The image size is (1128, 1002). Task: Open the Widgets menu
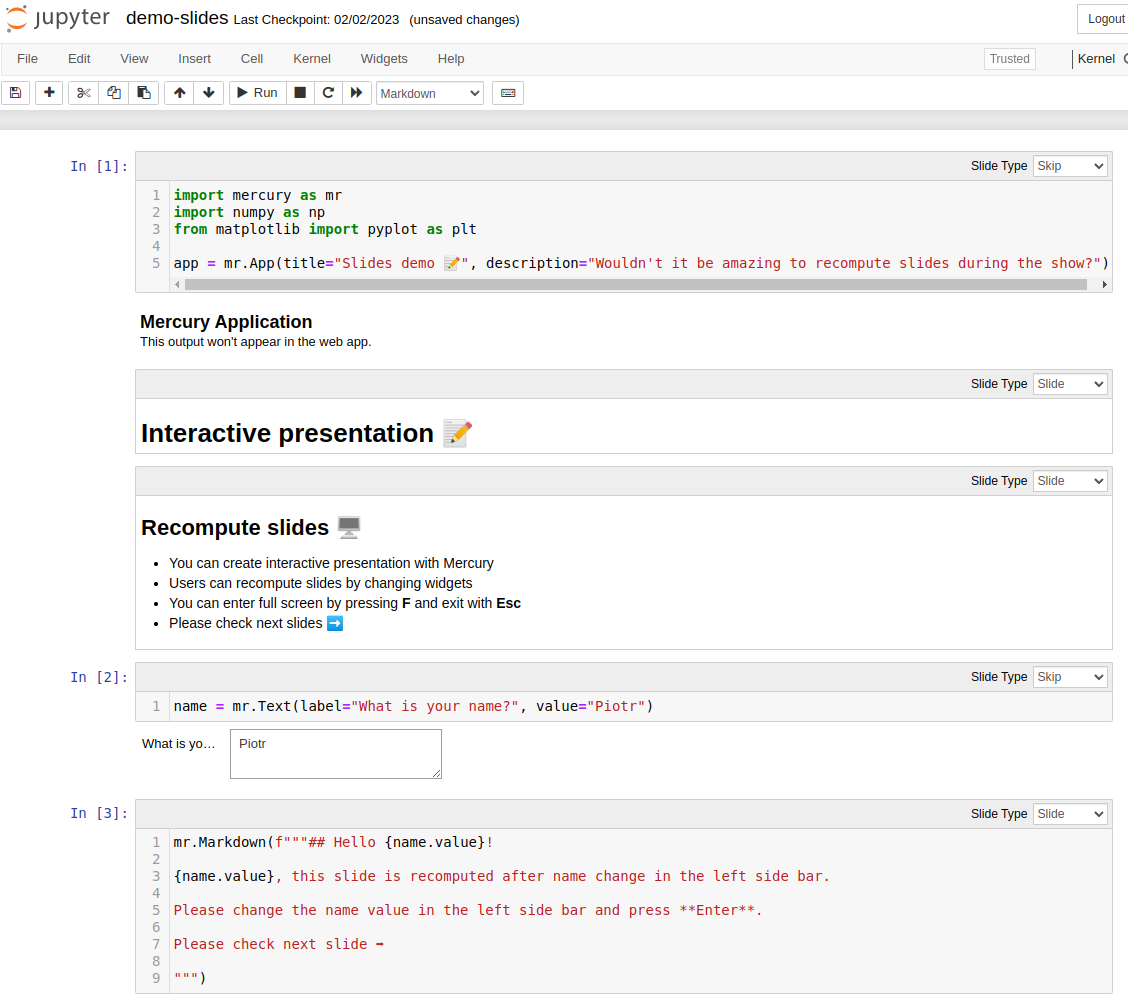click(x=383, y=58)
